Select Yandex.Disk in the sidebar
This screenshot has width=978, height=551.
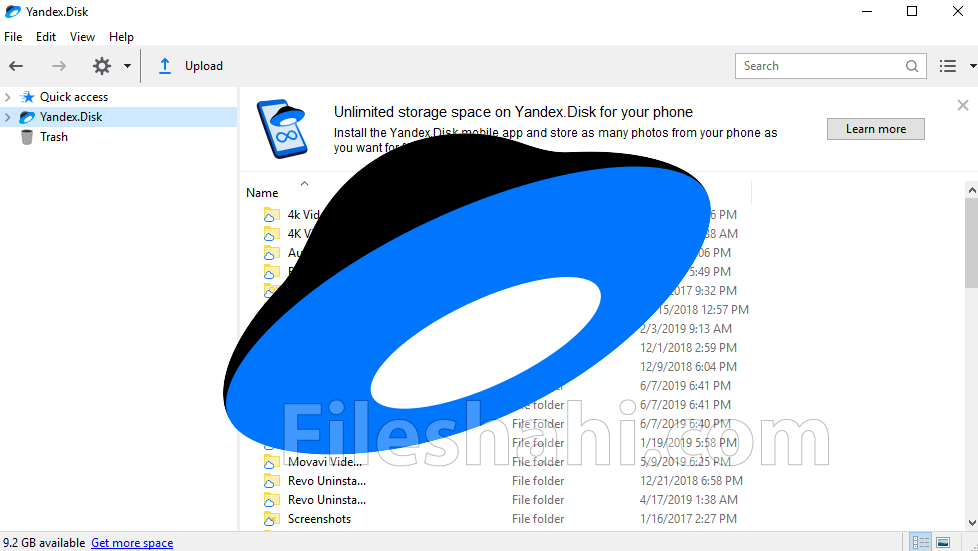[71, 117]
